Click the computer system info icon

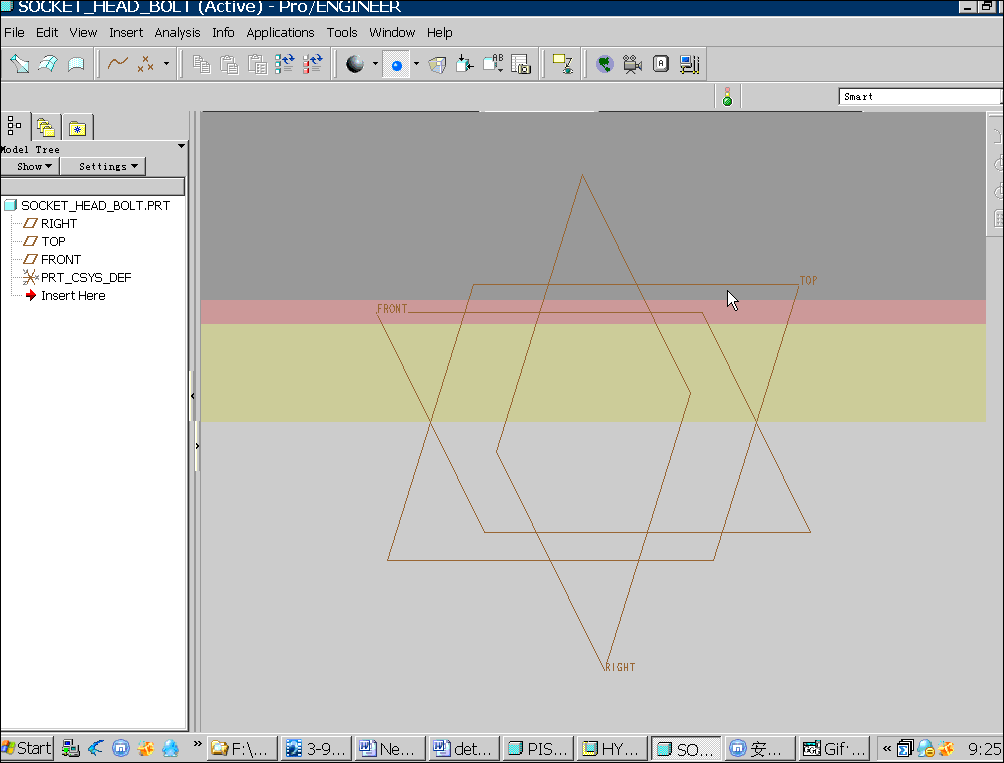[690, 64]
